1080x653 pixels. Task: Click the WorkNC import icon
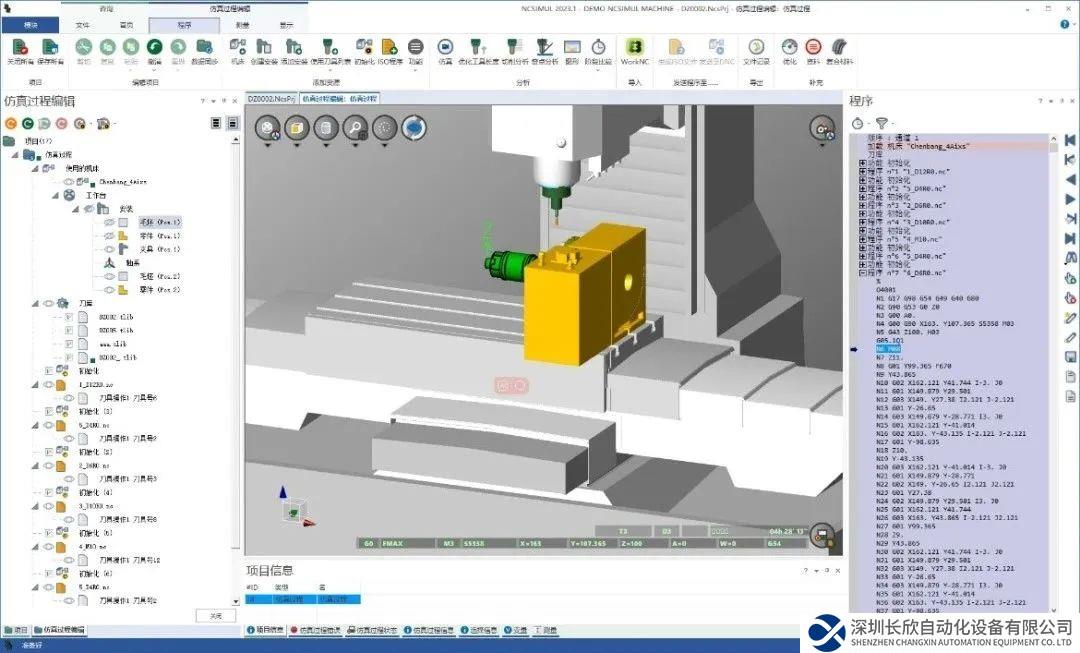pos(634,49)
